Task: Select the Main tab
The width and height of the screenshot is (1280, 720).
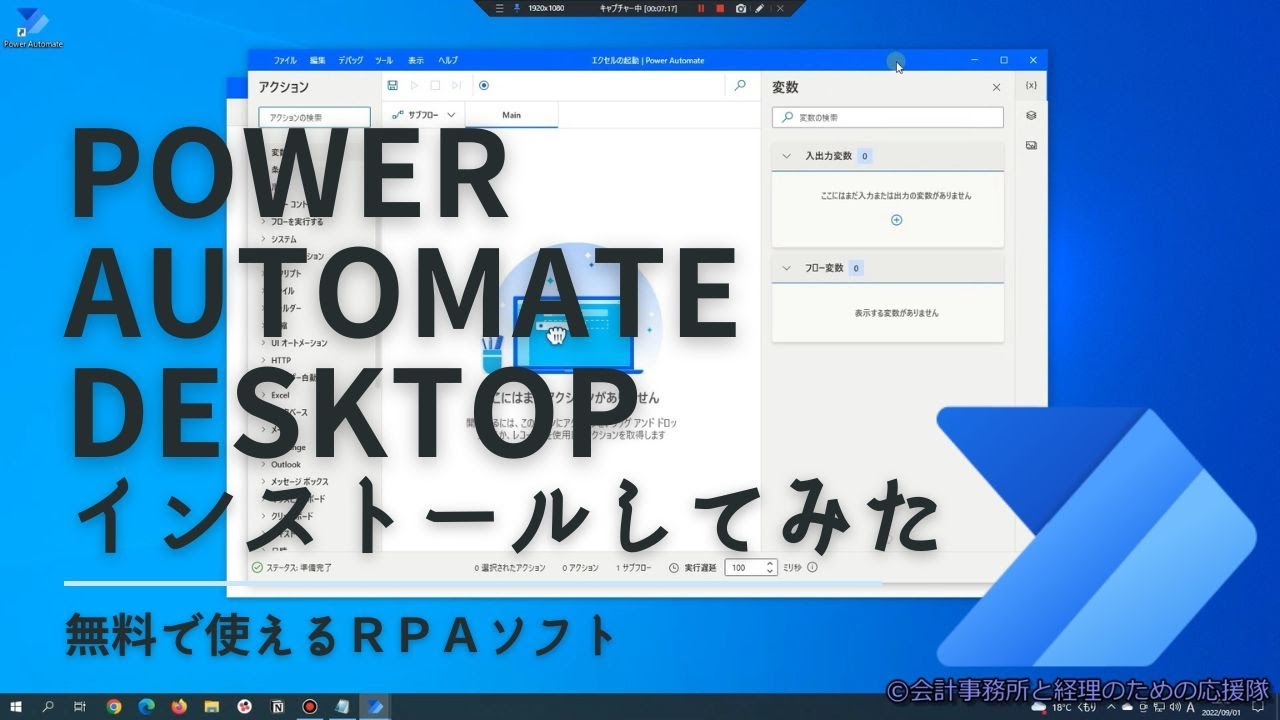Action: tap(511, 115)
